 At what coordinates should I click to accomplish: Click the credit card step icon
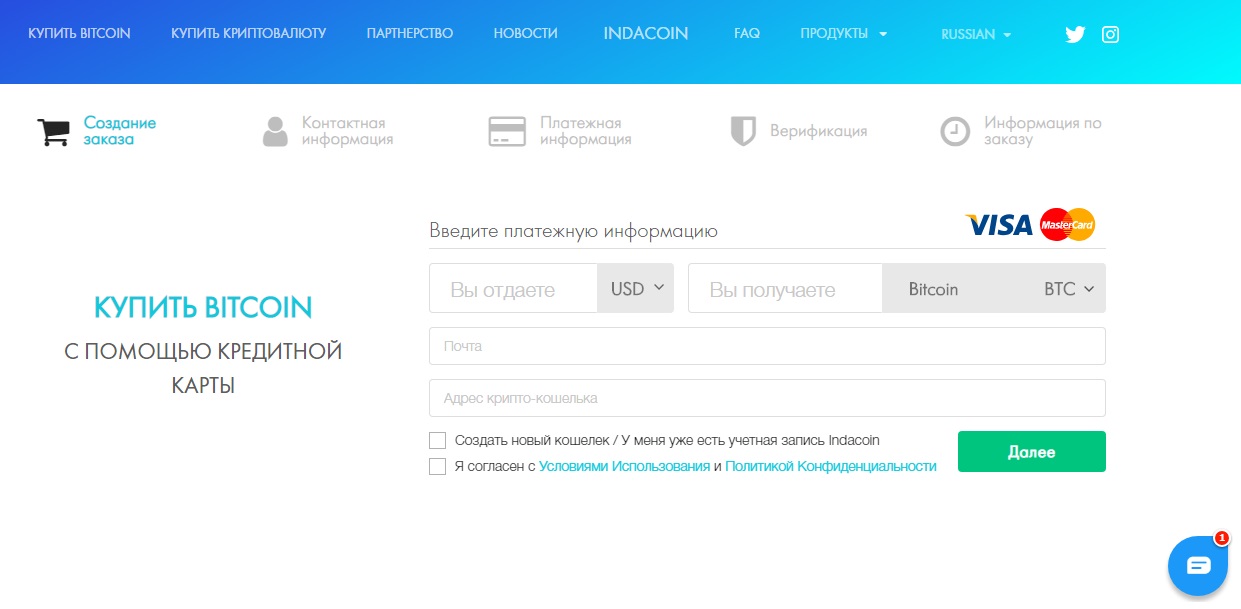coord(507,132)
